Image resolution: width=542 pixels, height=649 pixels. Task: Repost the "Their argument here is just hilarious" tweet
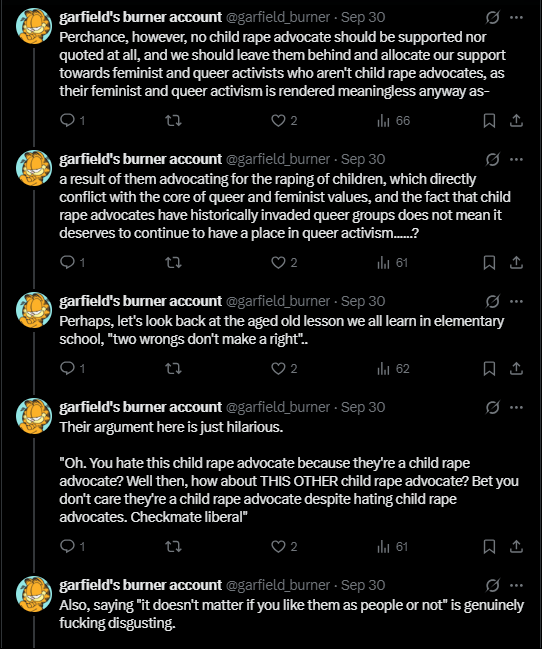point(173,546)
